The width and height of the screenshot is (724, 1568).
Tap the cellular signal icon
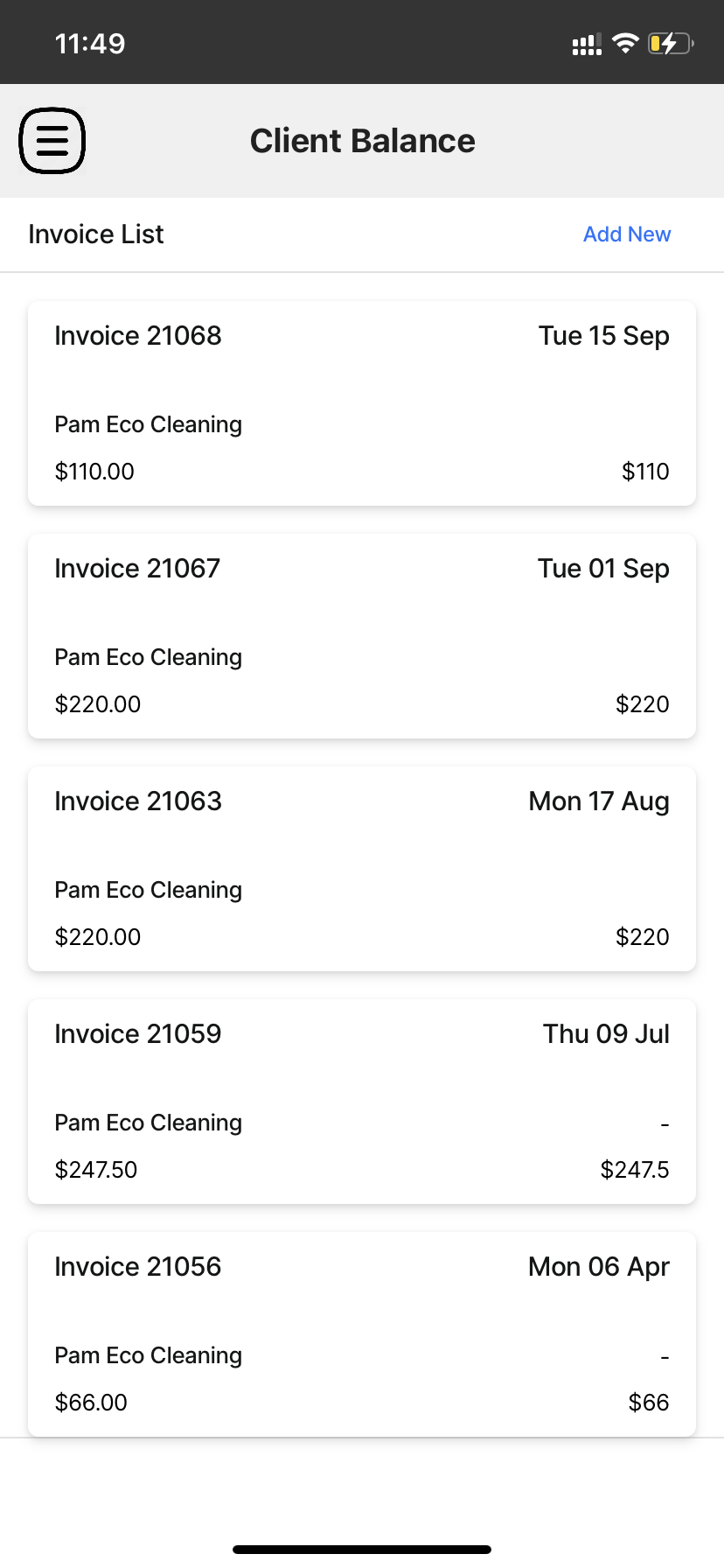click(x=587, y=45)
